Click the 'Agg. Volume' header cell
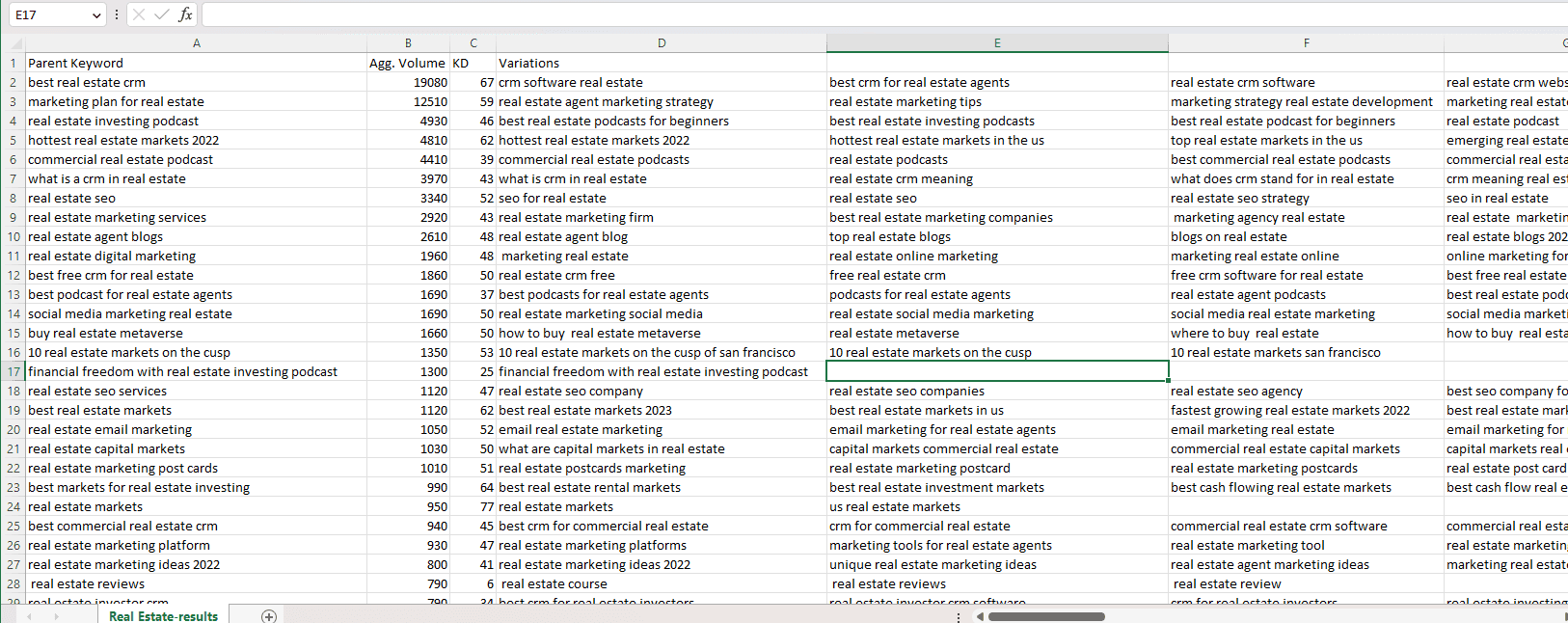This screenshot has height=623, width=1568. (x=408, y=63)
